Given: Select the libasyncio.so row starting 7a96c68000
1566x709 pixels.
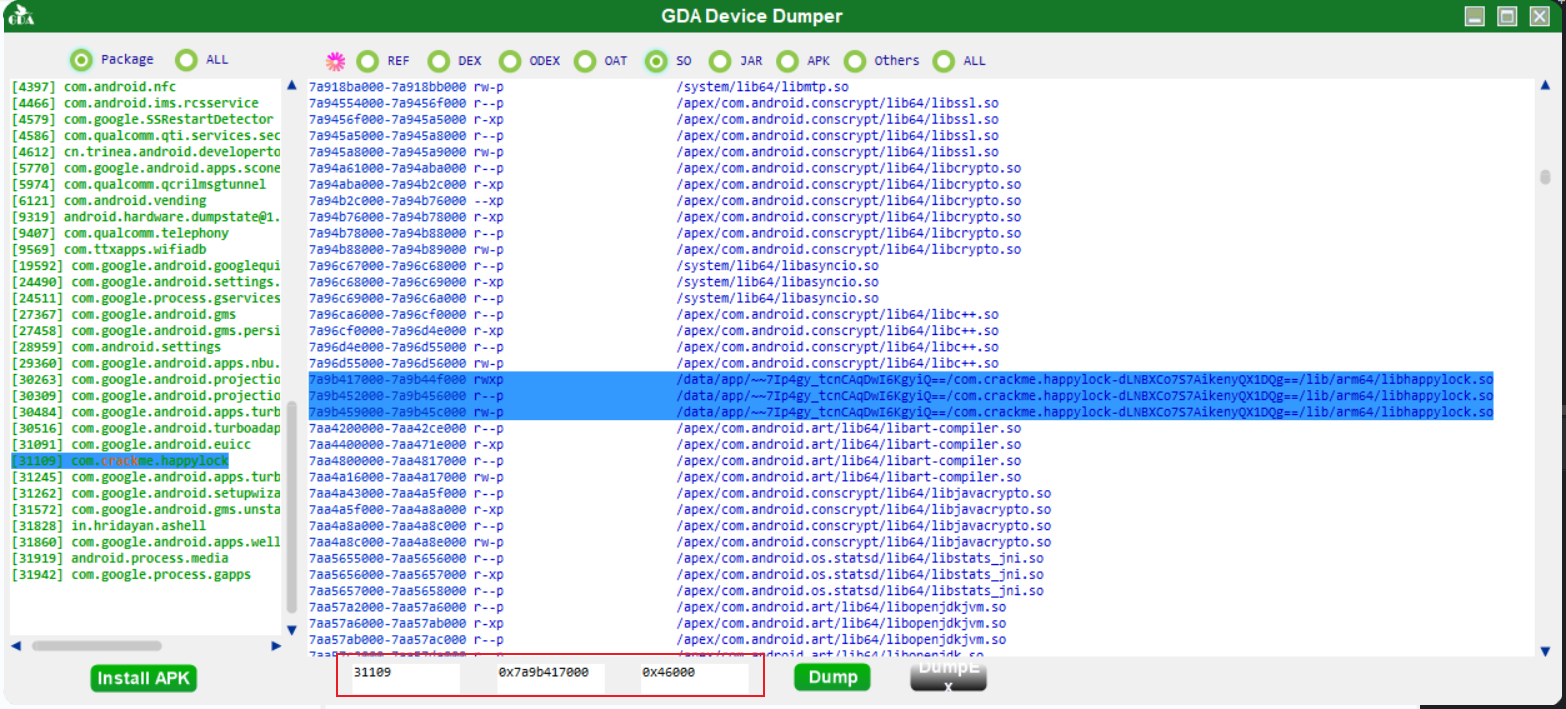Looking at the screenshot, I should [x=594, y=282].
